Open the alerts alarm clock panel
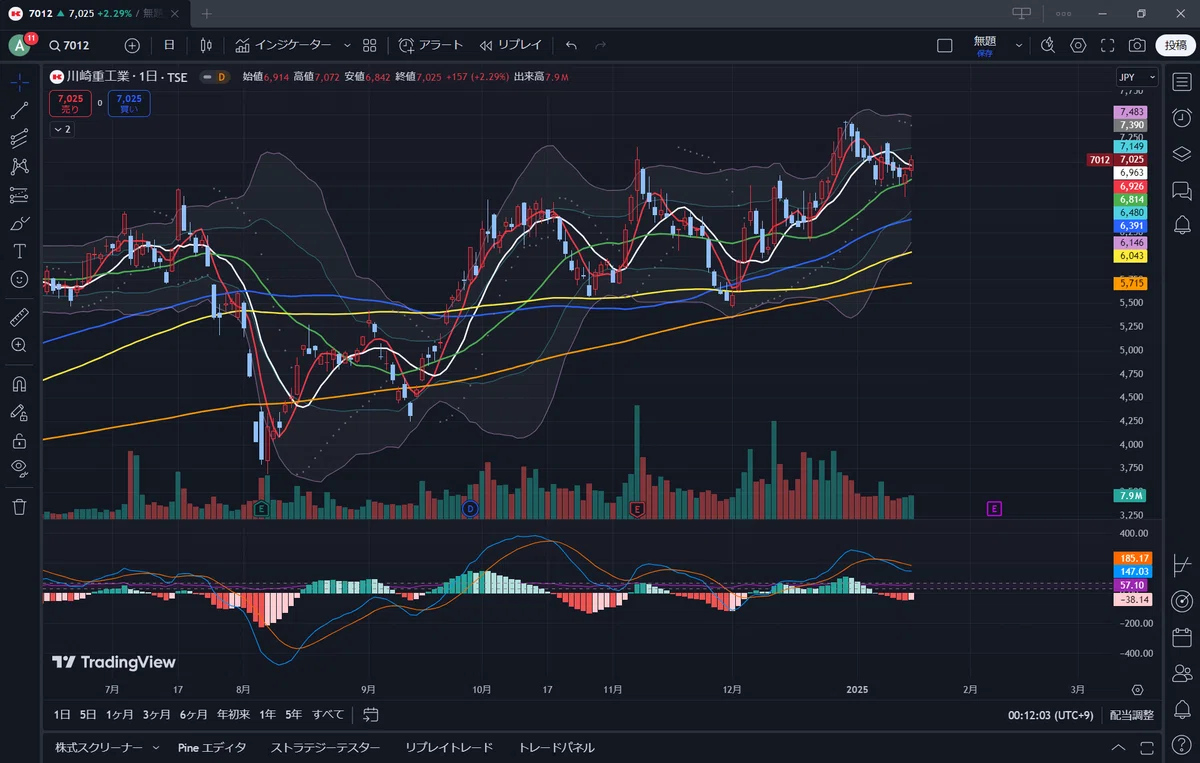The width and height of the screenshot is (1200, 763). point(1181,118)
